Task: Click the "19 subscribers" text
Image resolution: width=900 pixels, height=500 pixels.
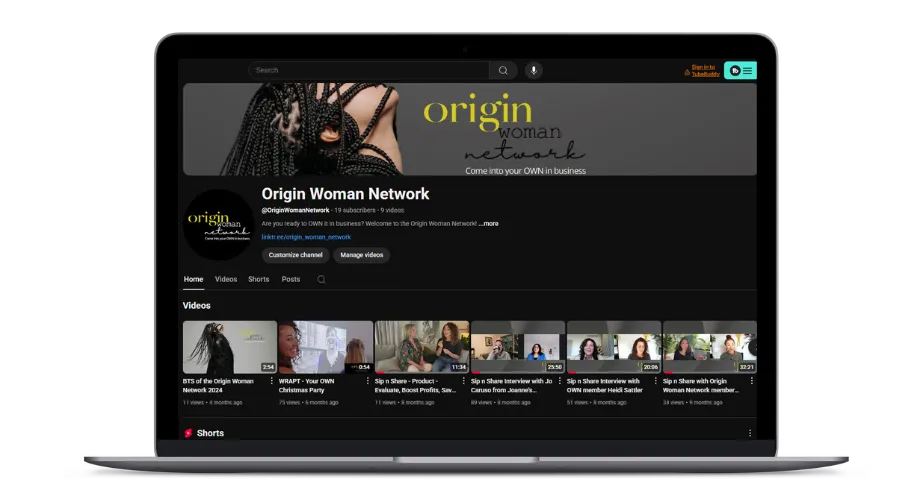Action: (355, 211)
